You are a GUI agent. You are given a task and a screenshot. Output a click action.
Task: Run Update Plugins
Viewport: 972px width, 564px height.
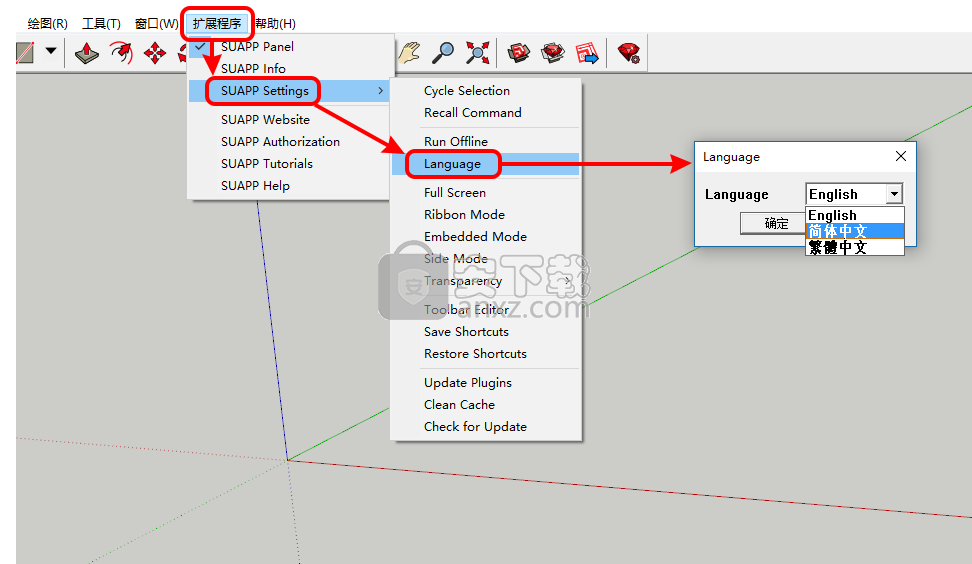point(486,382)
